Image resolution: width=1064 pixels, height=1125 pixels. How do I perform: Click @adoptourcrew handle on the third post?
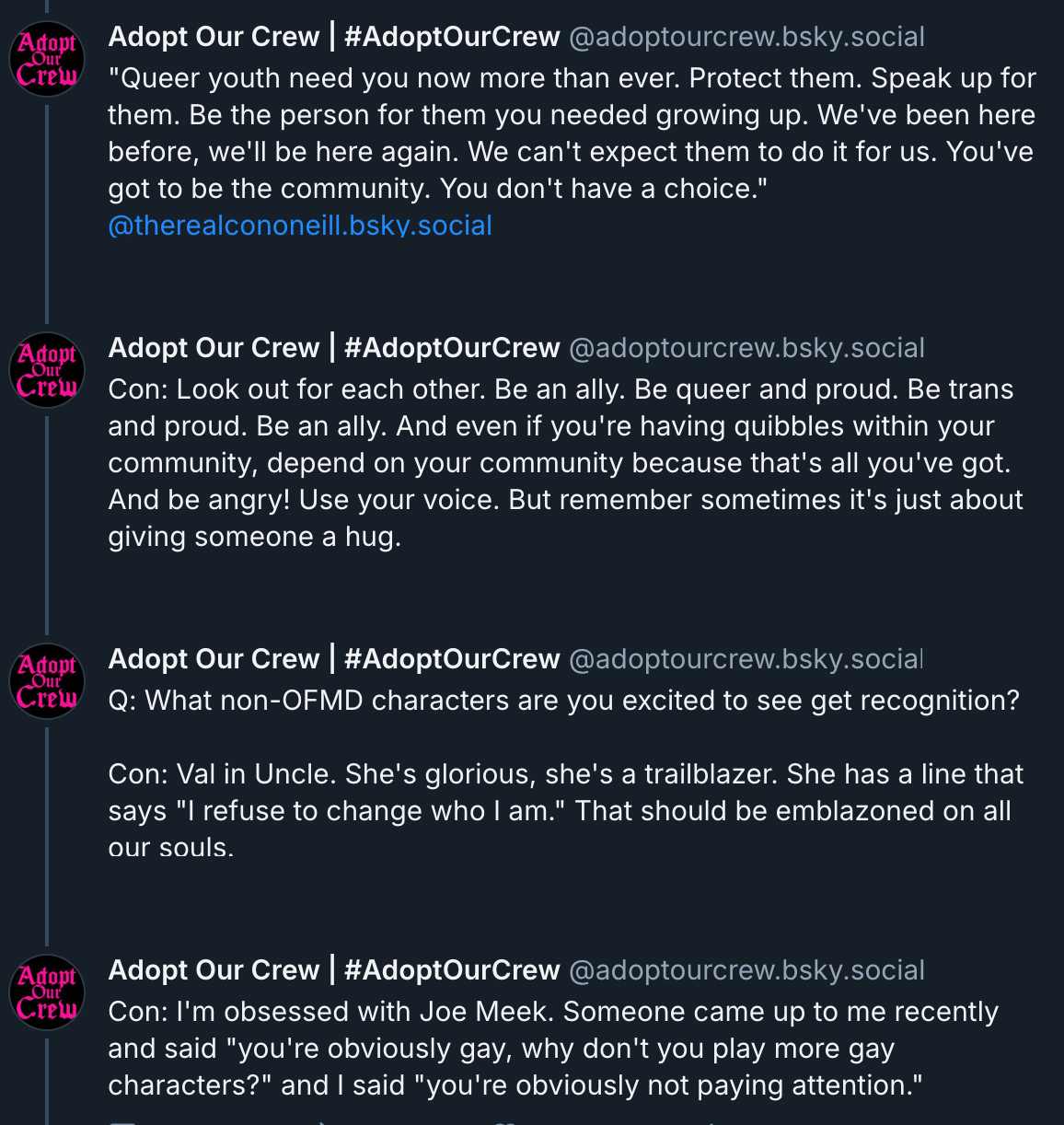[x=745, y=659]
